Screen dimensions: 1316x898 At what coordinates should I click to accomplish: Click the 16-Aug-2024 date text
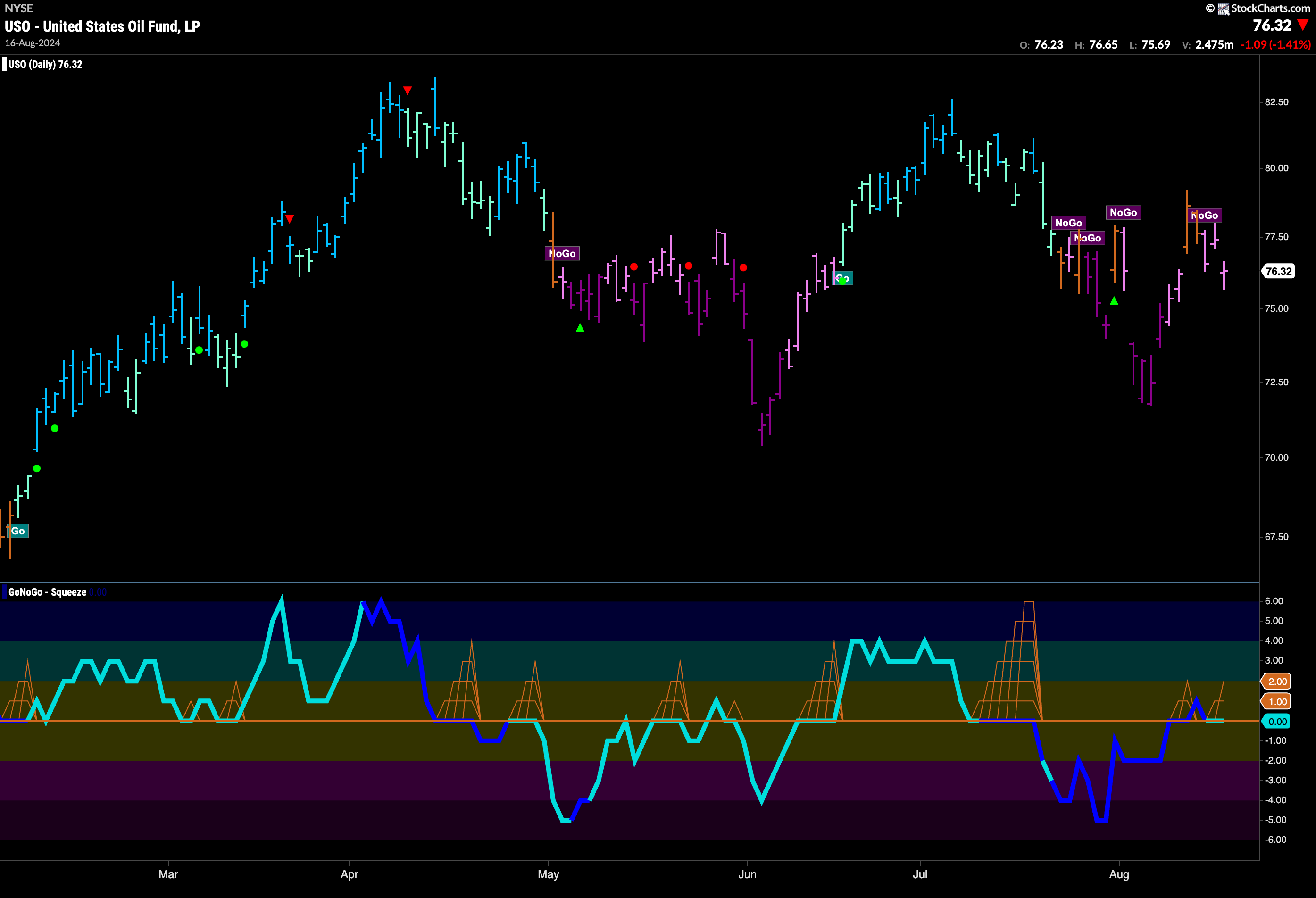pyautogui.click(x=32, y=43)
